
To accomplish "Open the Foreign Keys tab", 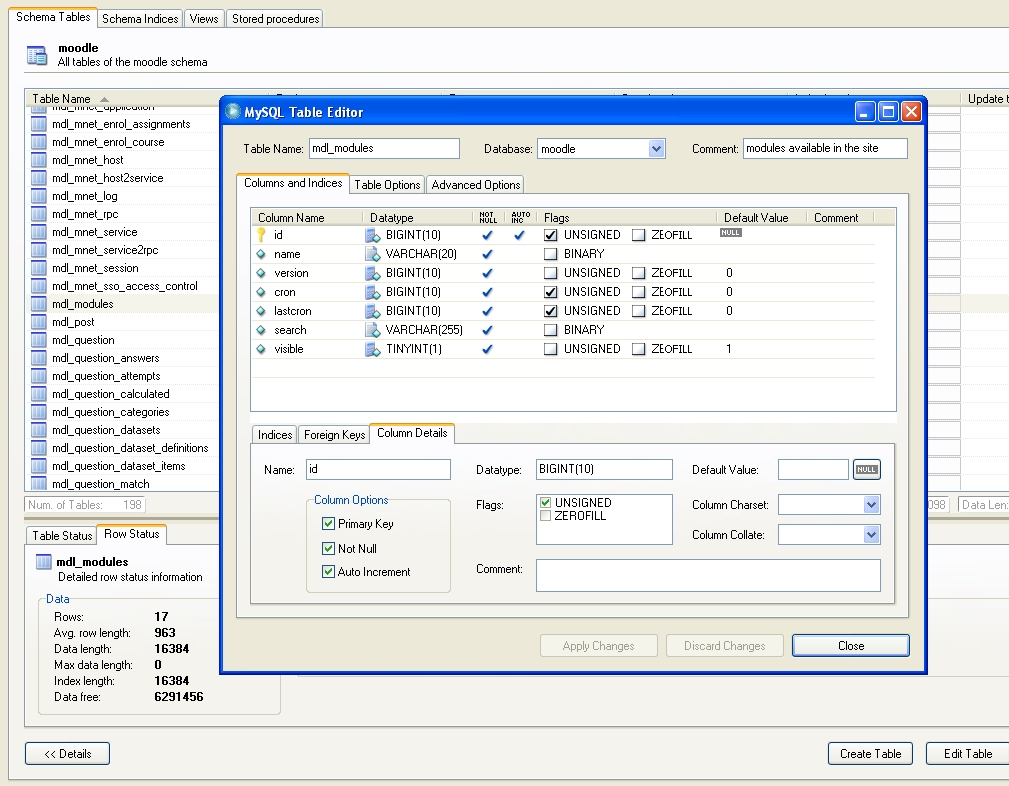I will [x=335, y=435].
